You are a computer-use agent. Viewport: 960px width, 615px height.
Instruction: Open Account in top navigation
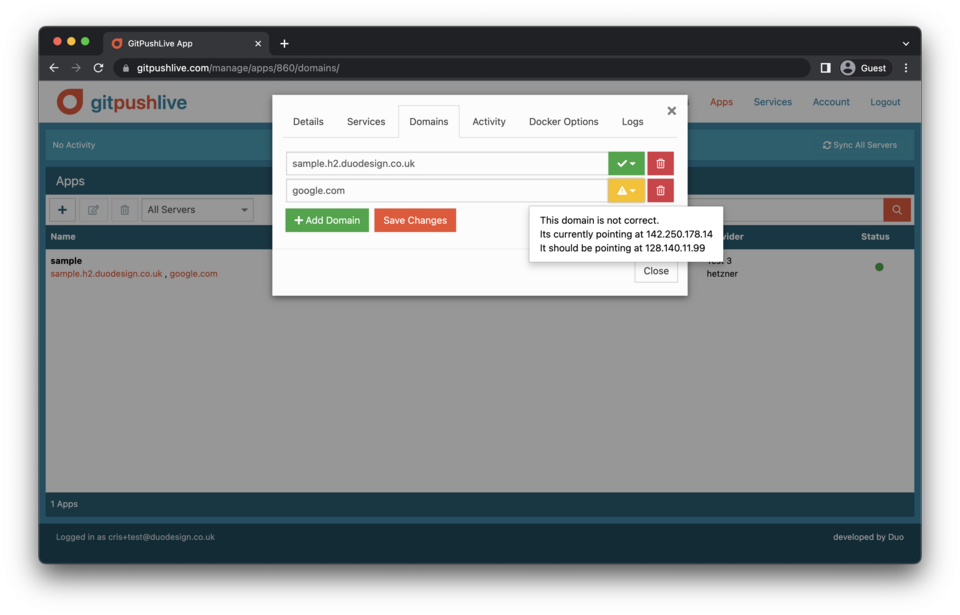(x=831, y=102)
